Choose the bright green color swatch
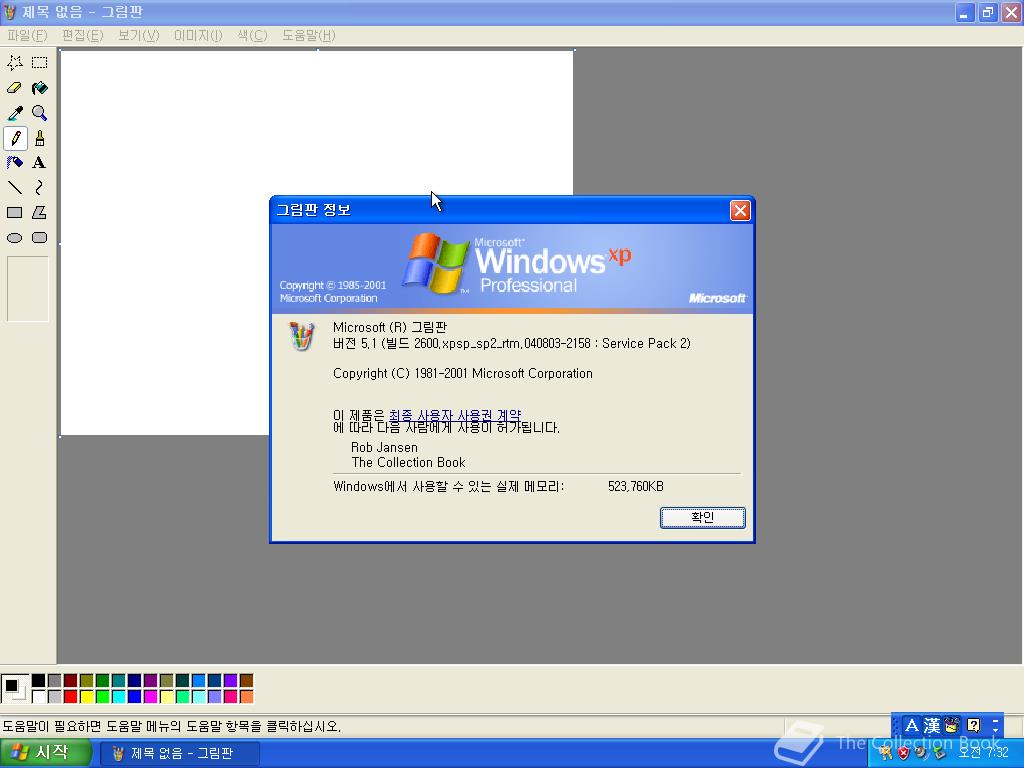Screen dimensions: 1024x768 tap(103, 697)
